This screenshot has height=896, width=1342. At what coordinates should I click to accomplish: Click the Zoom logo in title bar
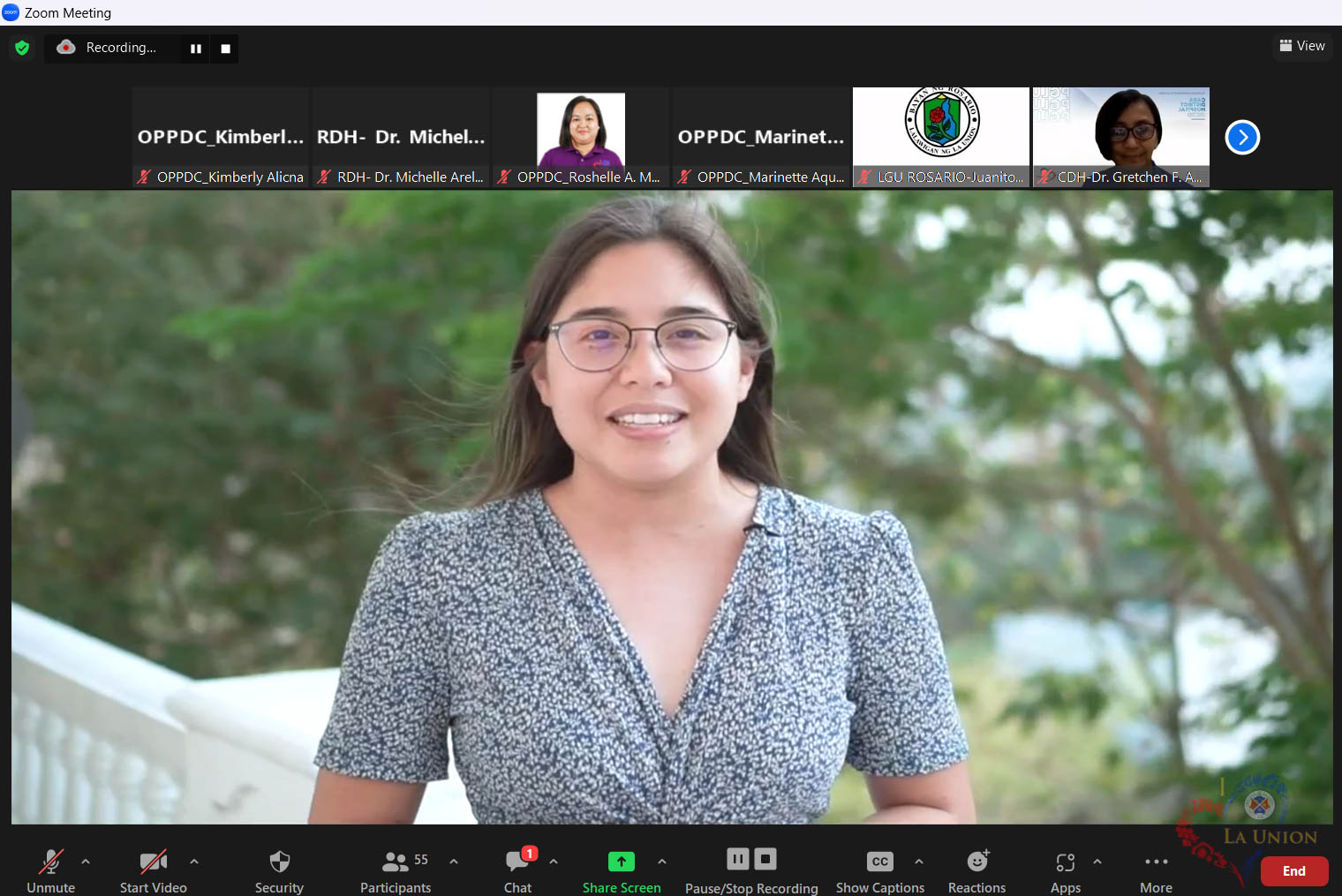pyautogui.click(x=11, y=12)
